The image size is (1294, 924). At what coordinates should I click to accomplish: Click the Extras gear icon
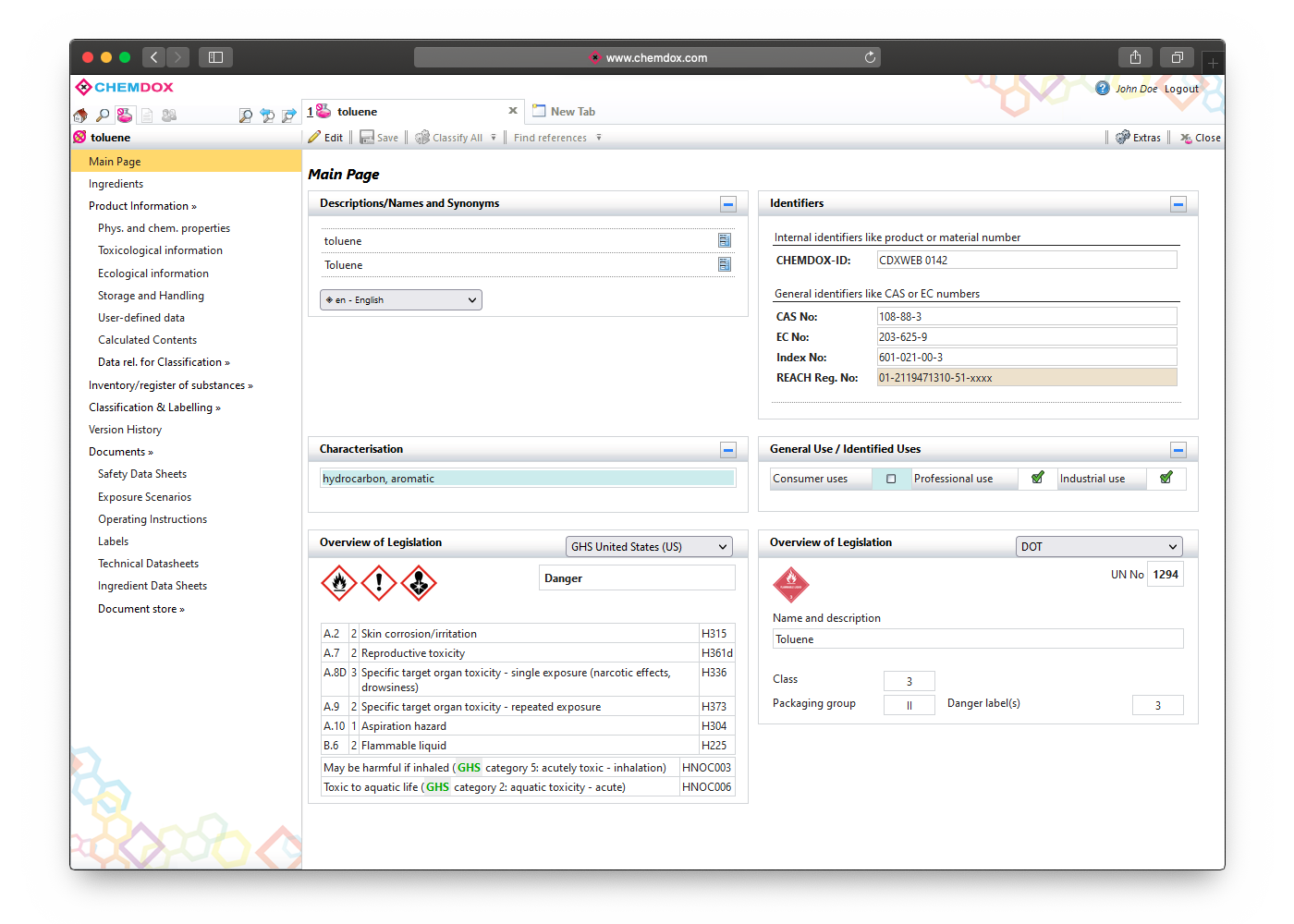pyautogui.click(x=1123, y=138)
